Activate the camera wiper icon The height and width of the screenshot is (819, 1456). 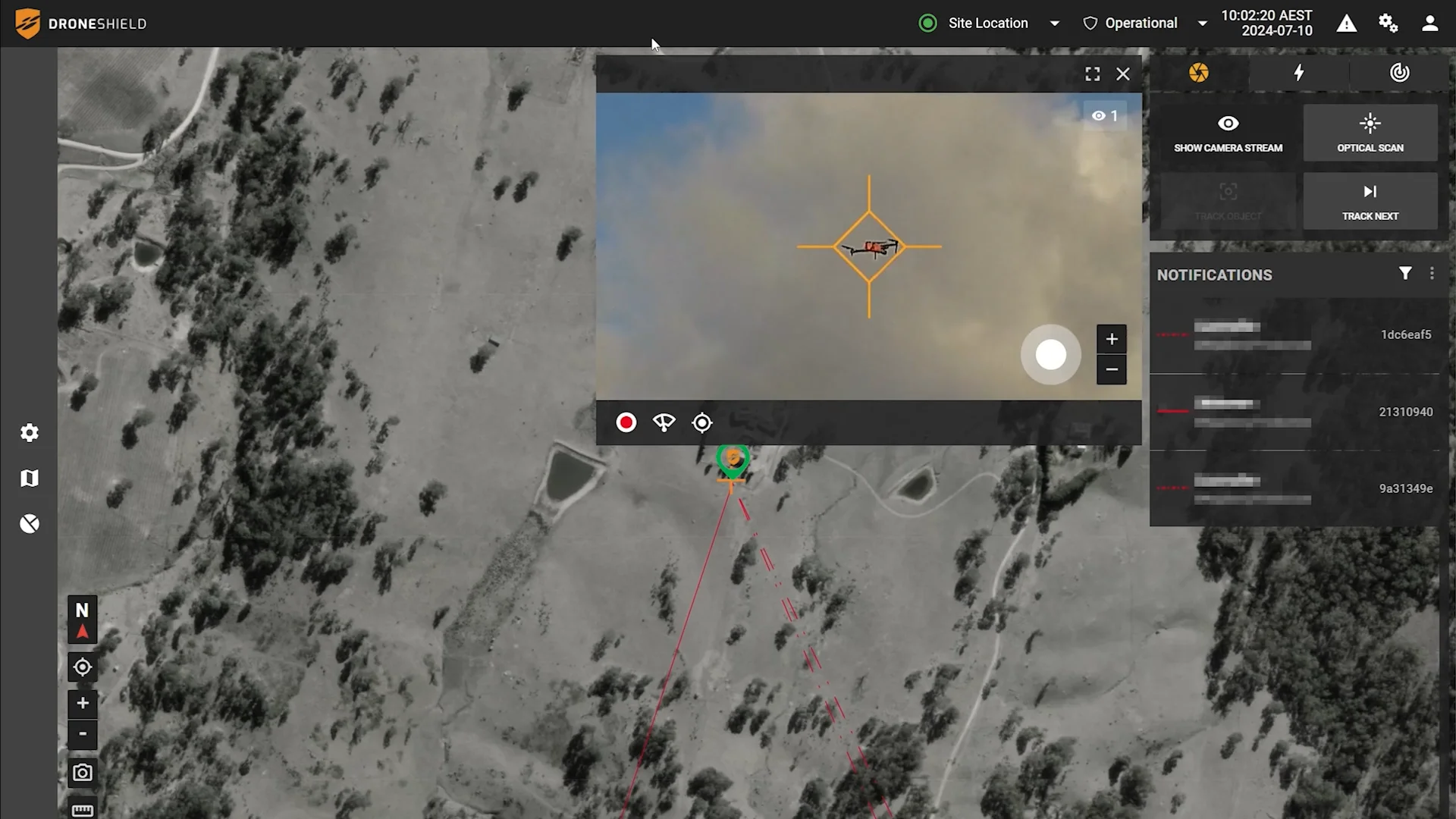(x=664, y=422)
